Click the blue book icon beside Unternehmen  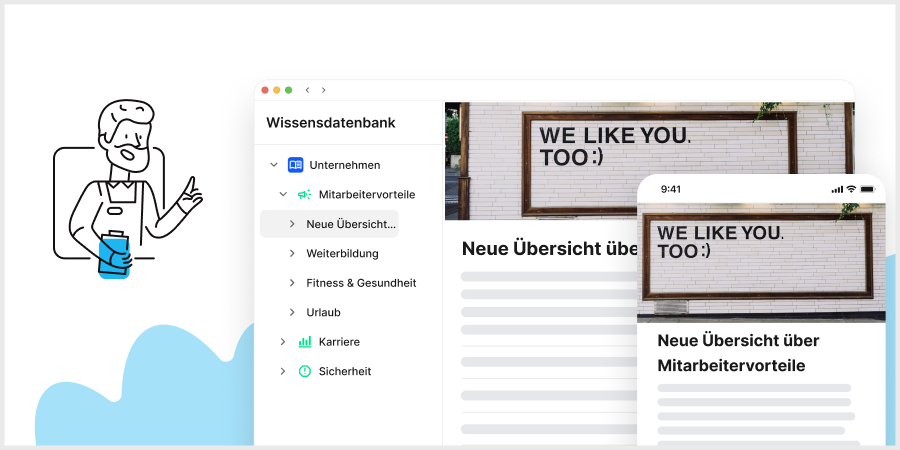pyautogui.click(x=295, y=165)
